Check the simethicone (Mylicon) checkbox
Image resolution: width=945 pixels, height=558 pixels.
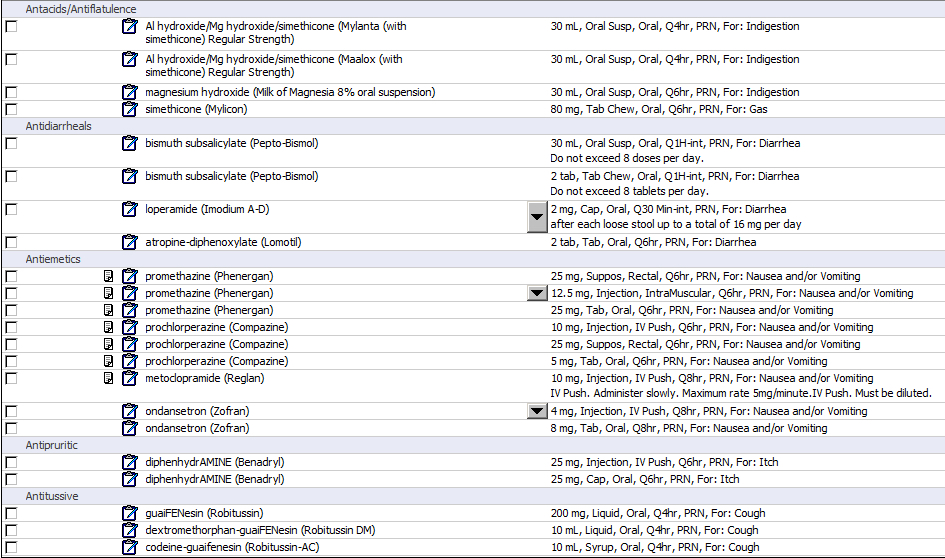(x=11, y=109)
